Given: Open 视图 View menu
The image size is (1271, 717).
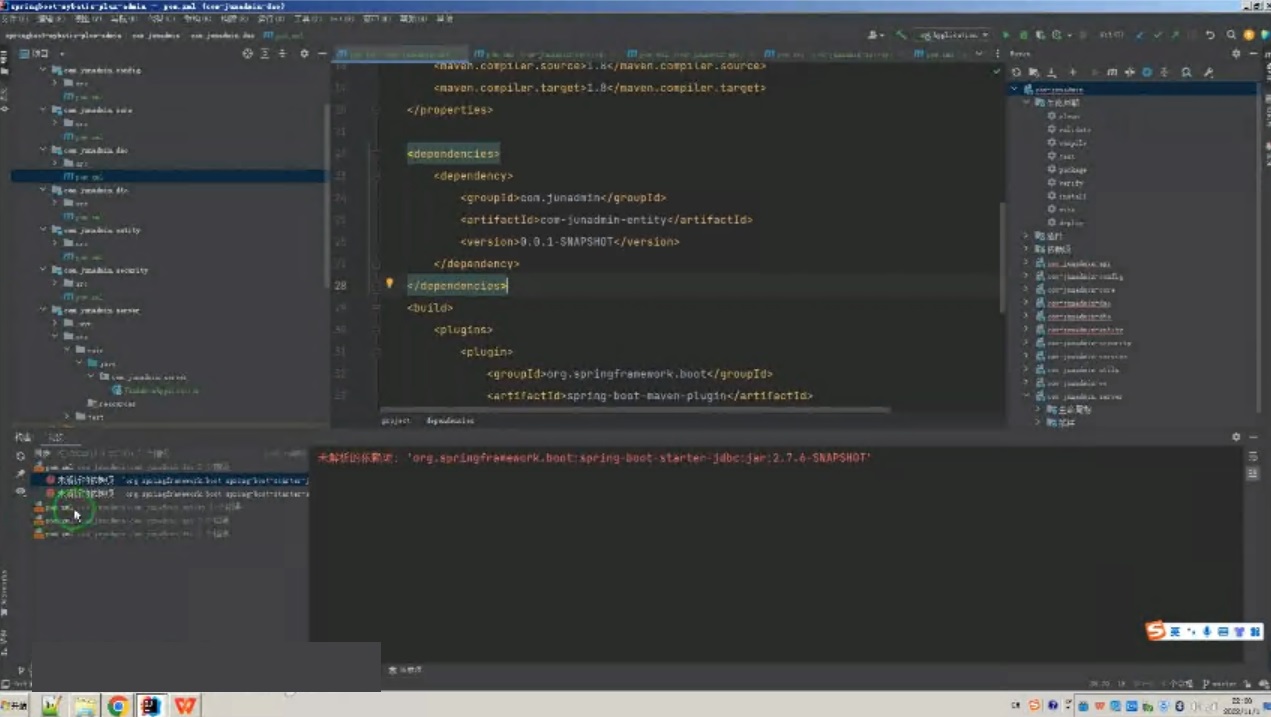Looking at the screenshot, I should tap(87, 19).
